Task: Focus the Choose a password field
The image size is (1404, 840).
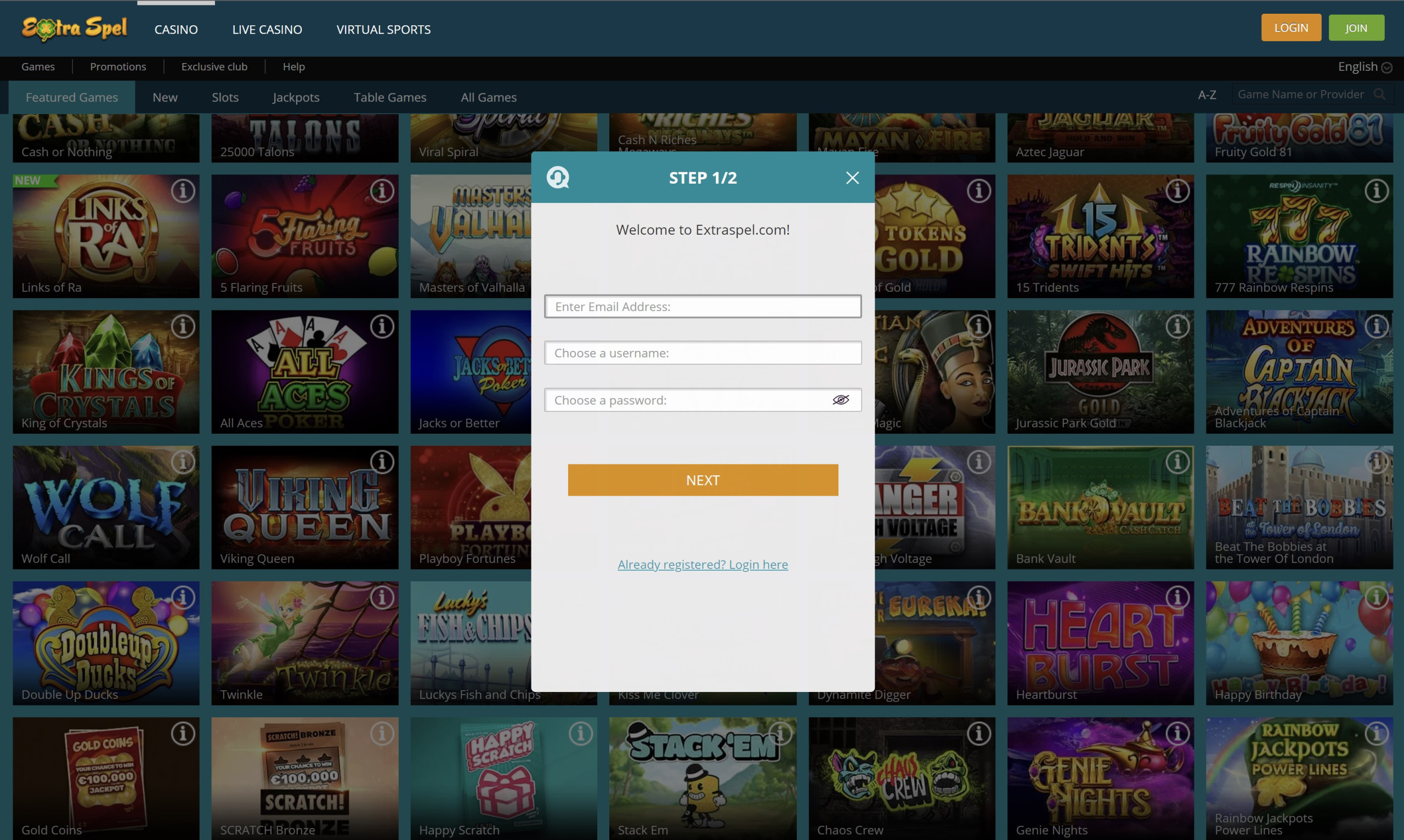Action: 703,400
